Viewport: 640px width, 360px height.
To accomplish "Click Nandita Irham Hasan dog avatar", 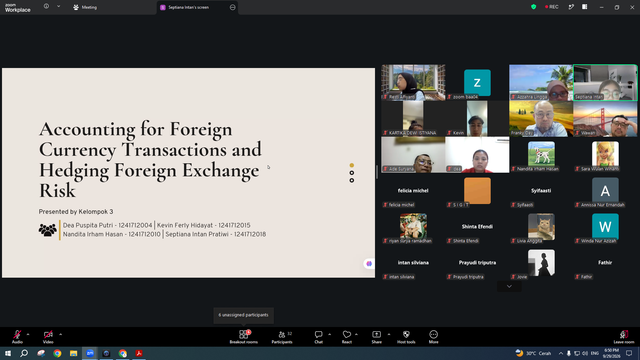I will pyautogui.click(x=541, y=153).
